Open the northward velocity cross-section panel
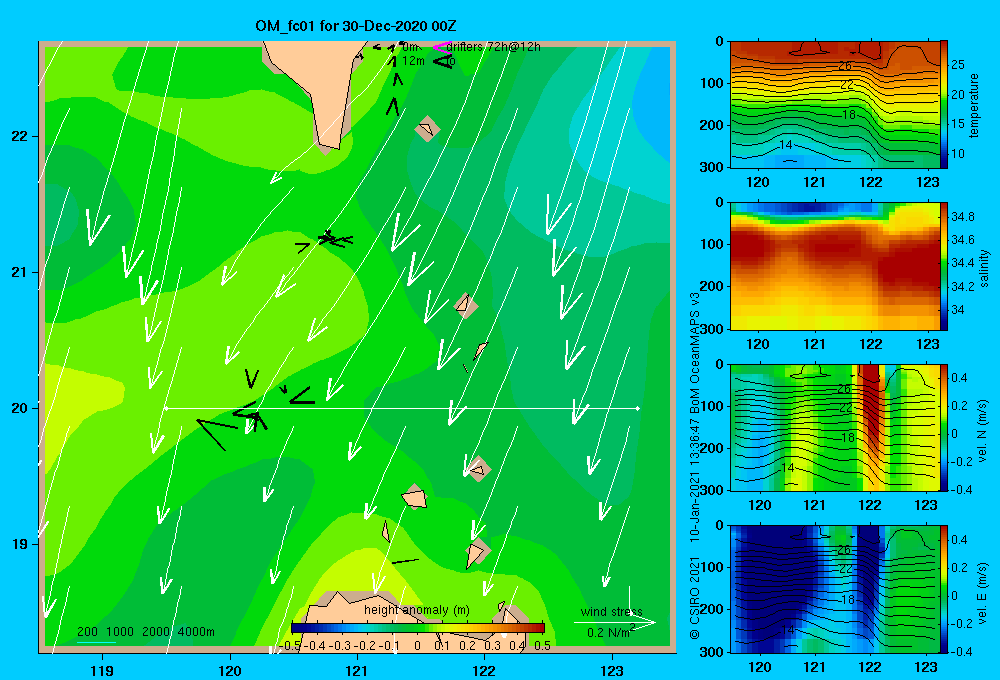This screenshot has height=680, width=1000. coord(834,428)
